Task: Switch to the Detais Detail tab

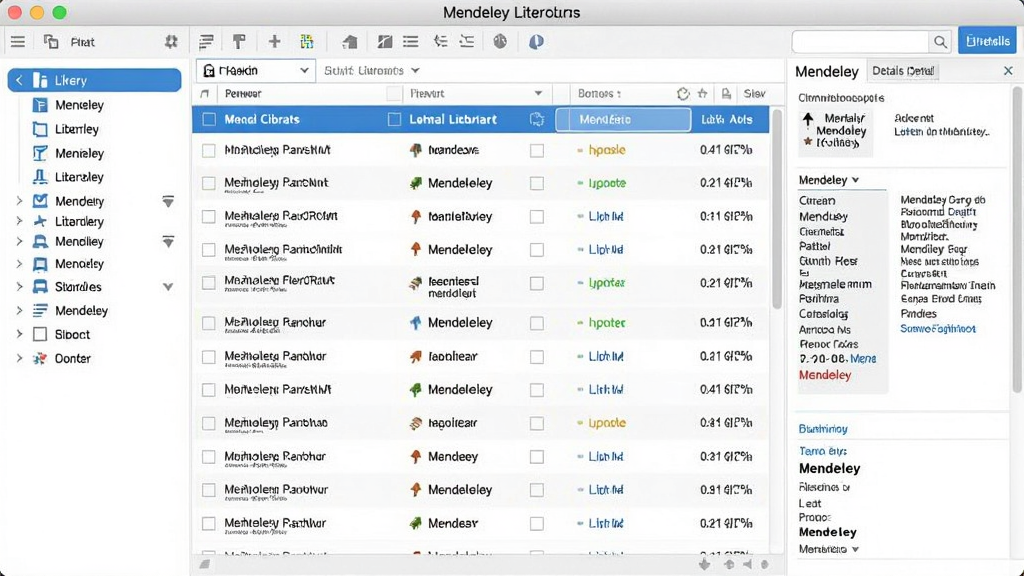Action: tap(903, 71)
